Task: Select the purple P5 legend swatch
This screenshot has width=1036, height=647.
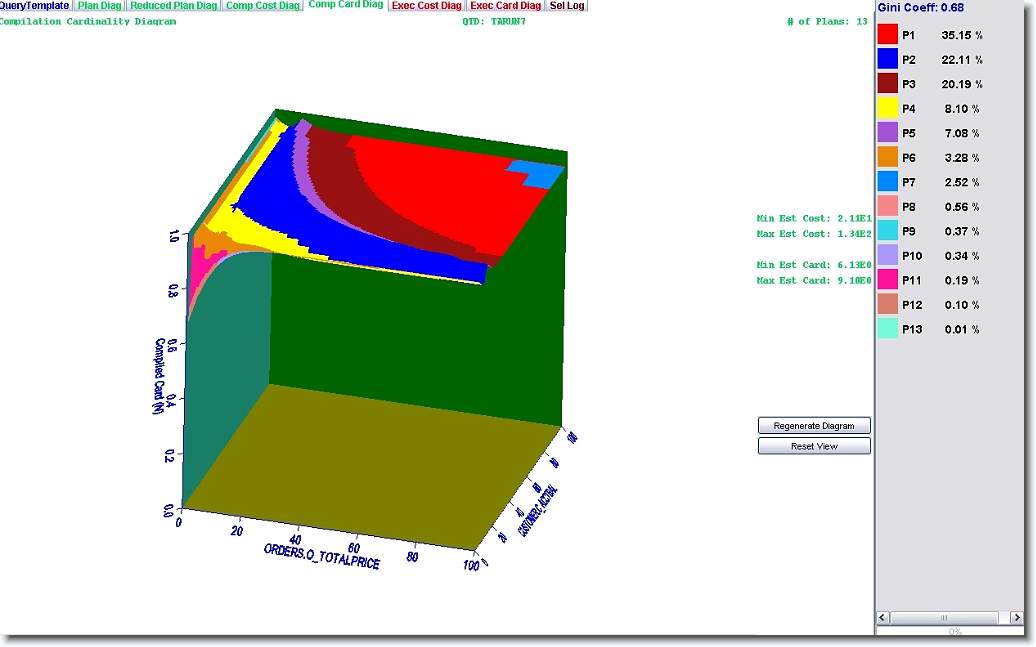Action: tap(888, 133)
